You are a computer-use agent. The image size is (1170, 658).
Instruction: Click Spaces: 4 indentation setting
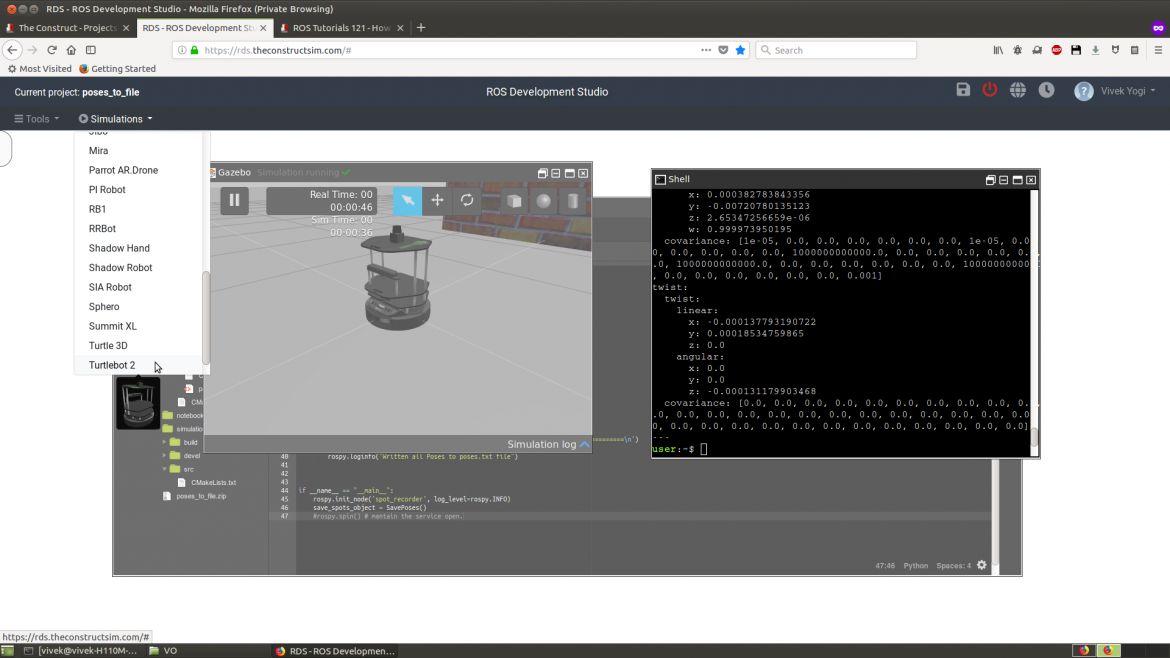point(954,565)
